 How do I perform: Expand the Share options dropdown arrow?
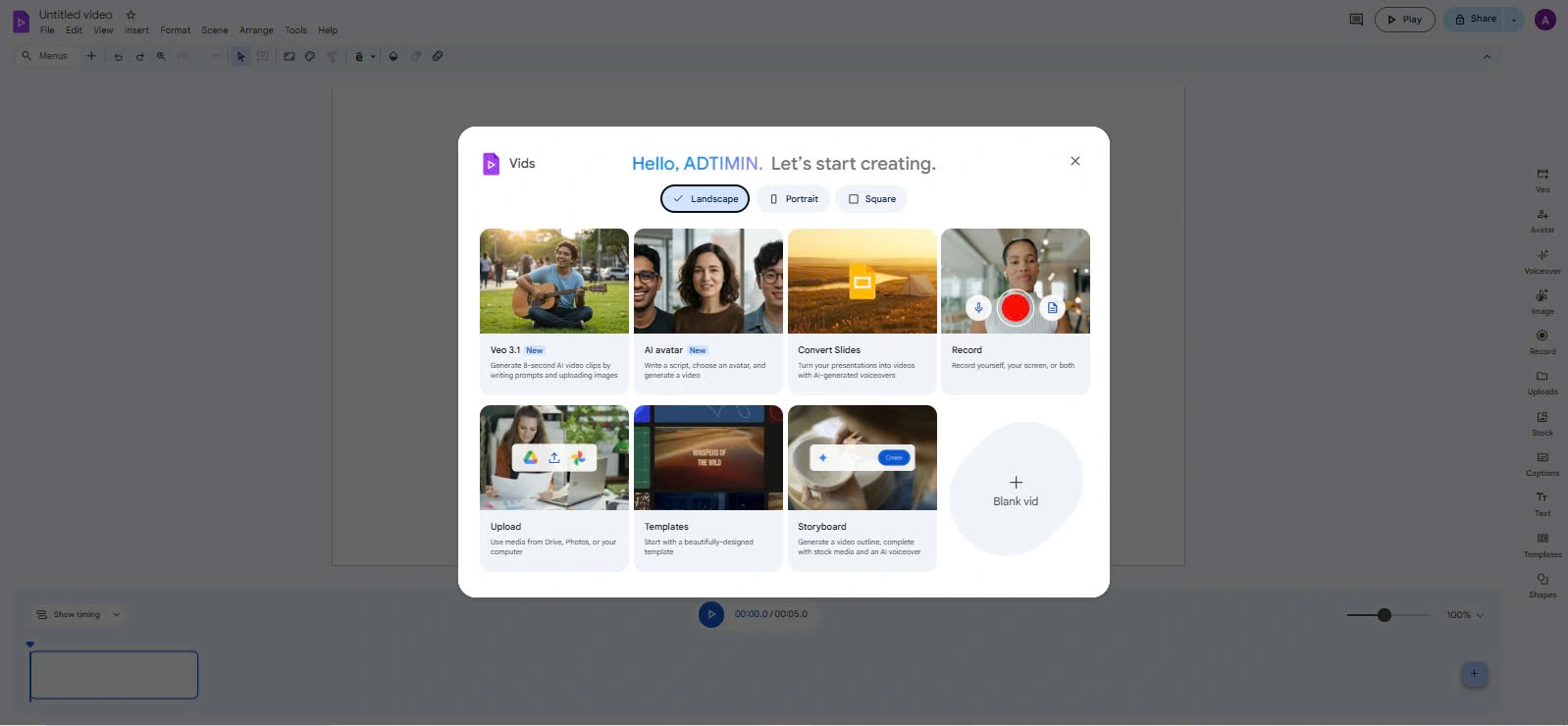tap(1513, 20)
